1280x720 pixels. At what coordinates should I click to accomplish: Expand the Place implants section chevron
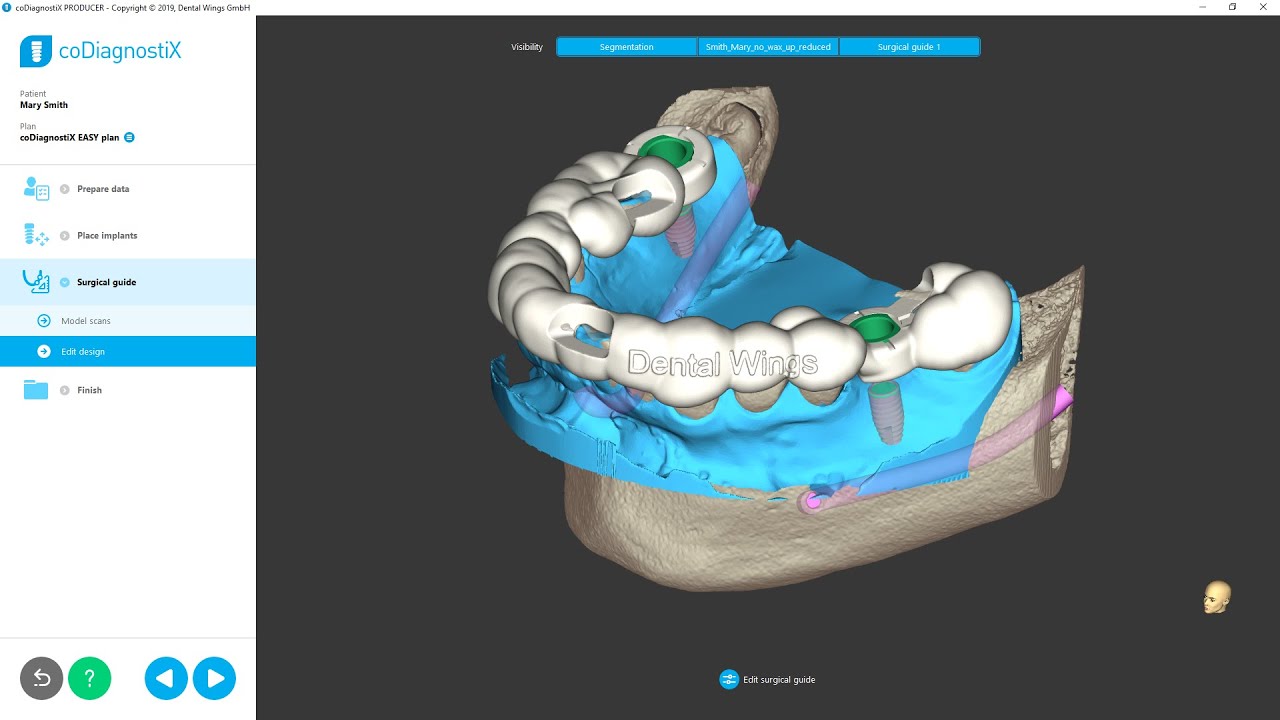coord(65,236)
